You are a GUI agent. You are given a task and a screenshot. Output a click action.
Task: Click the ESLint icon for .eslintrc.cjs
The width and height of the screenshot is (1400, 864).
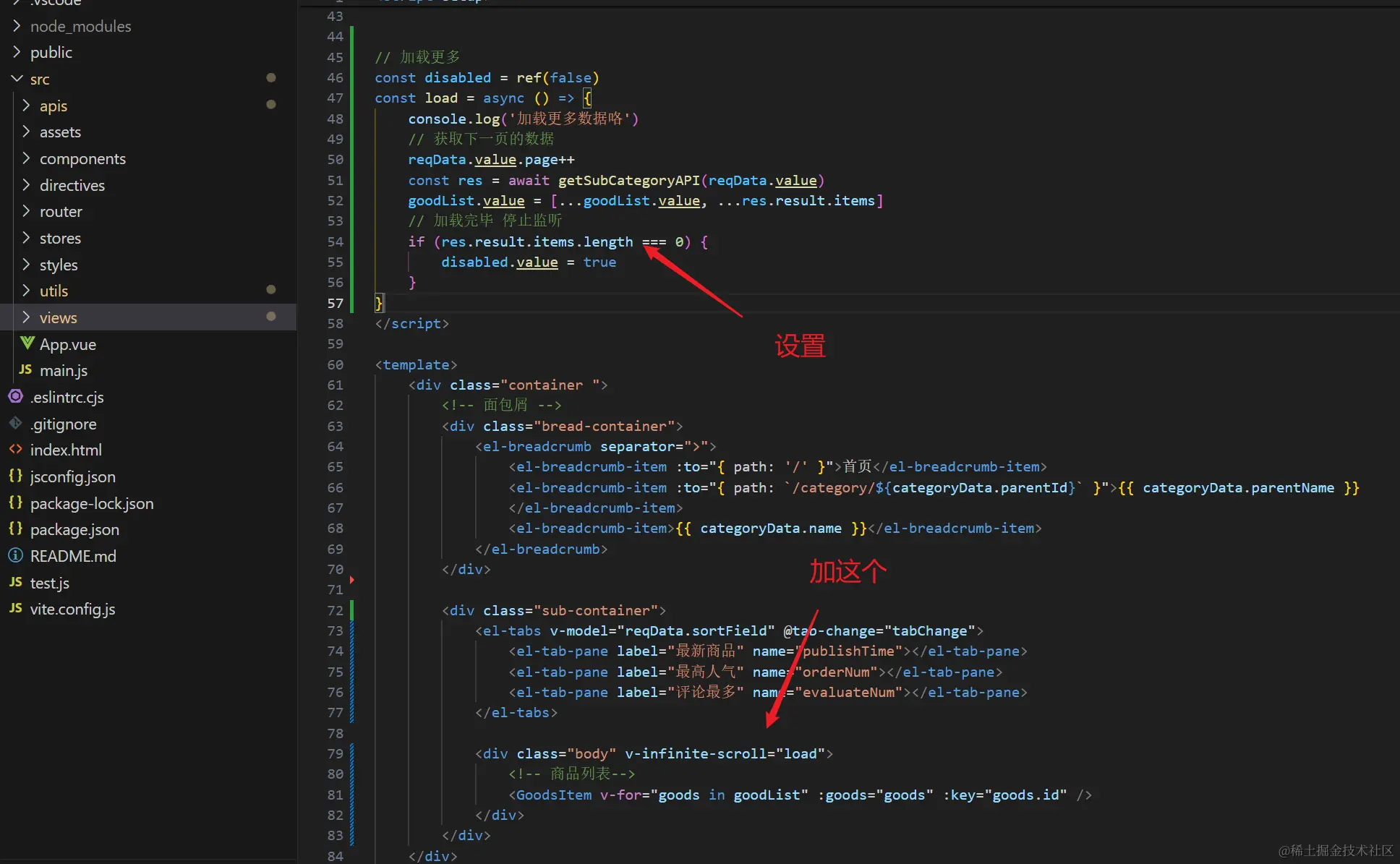tap(15, 396)
